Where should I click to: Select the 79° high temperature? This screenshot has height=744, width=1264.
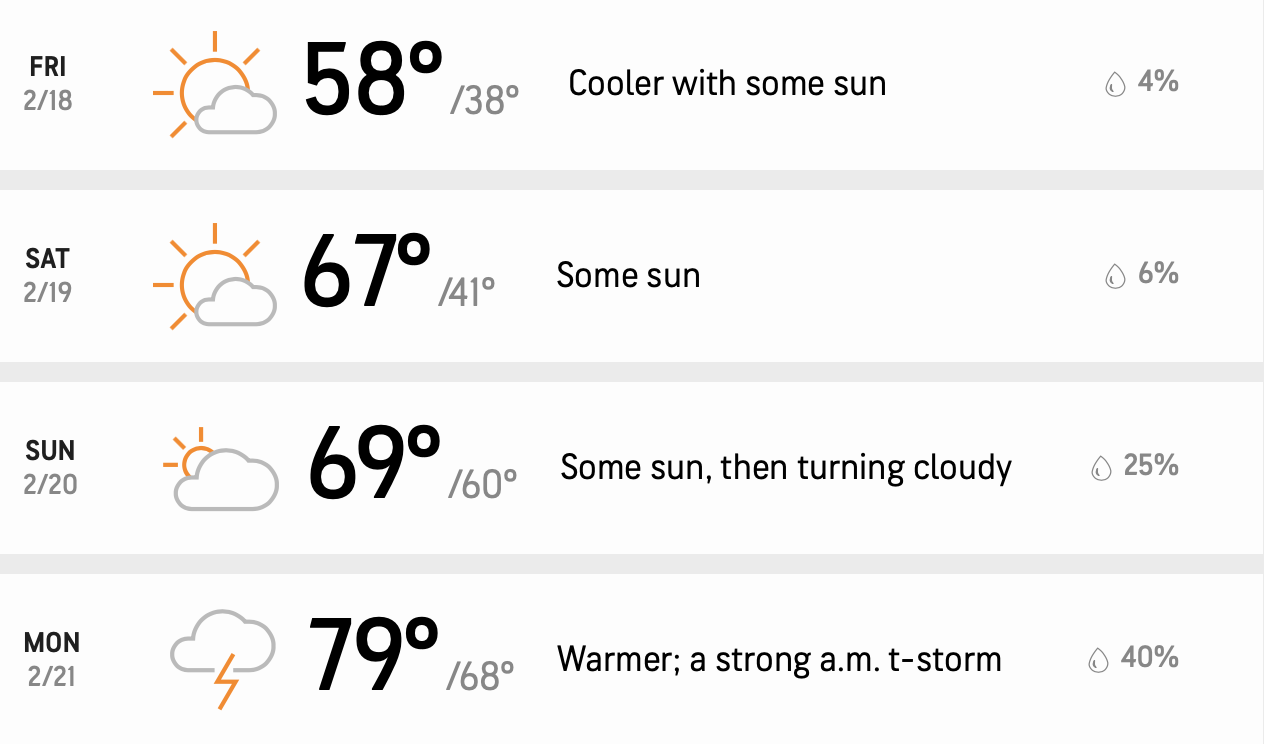click(x=373, y=654)
